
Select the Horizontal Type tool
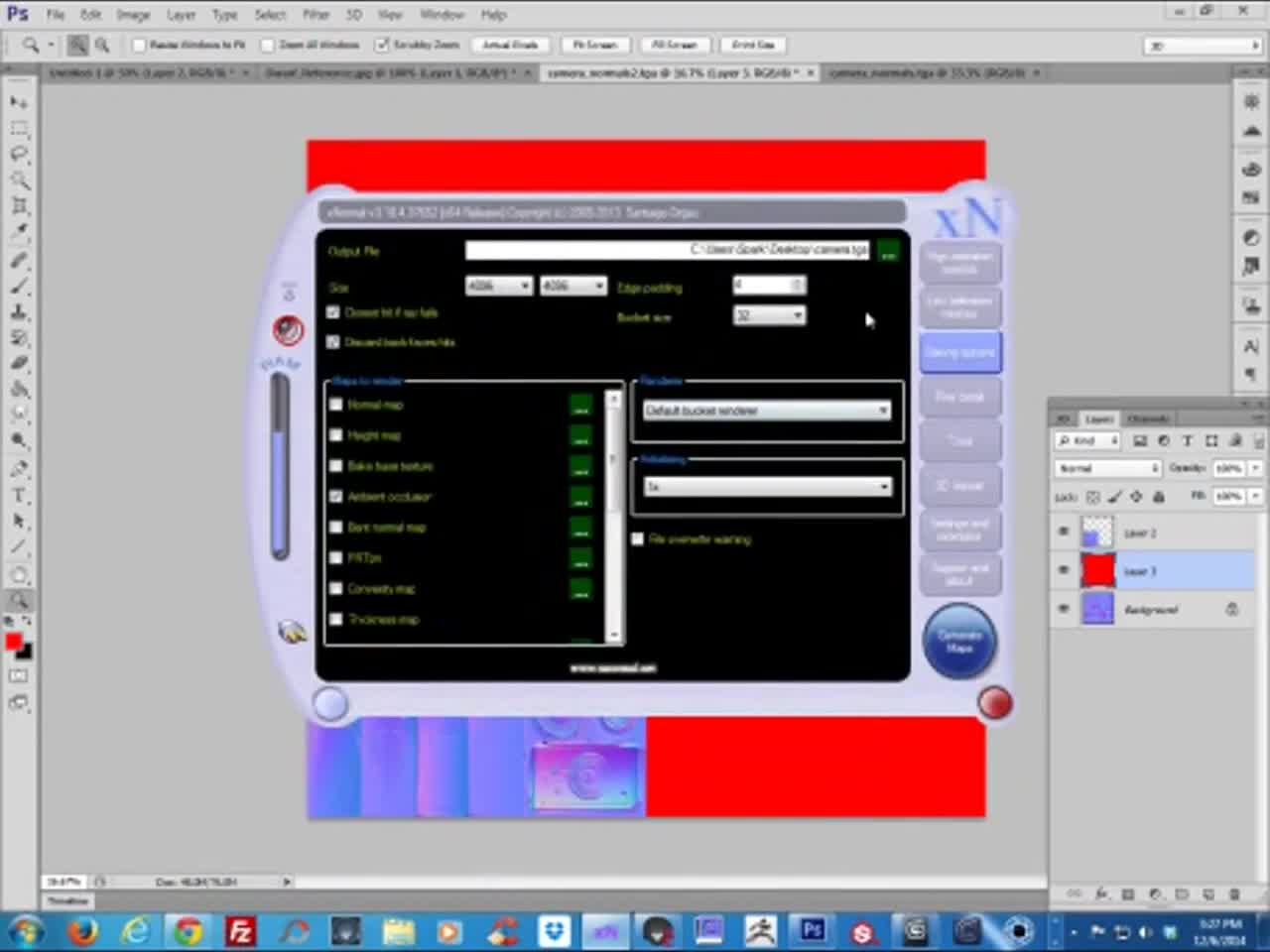pos(19,494)
